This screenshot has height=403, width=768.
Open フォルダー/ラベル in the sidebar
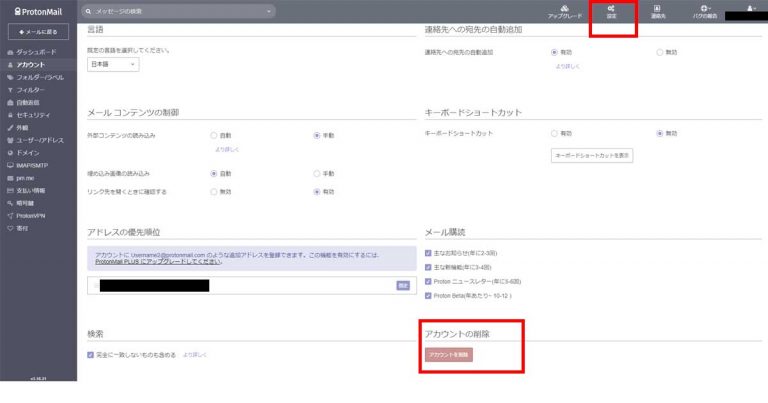(38, 77)
